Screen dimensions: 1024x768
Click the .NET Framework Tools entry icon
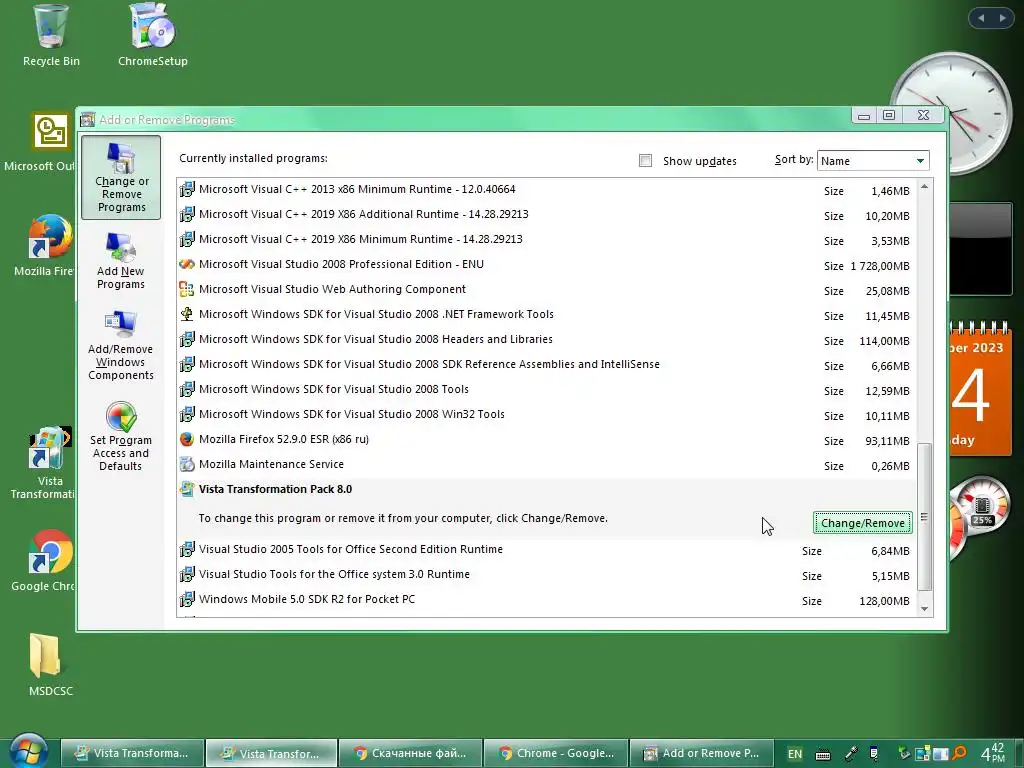tap(187, 314)
